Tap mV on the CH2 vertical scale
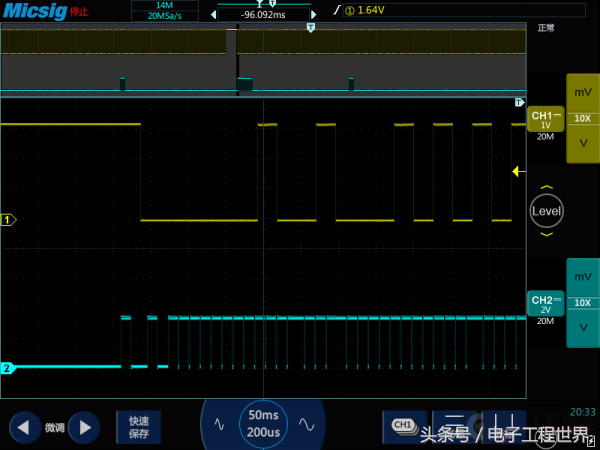The width and height of the screenshot is (600, 450). pos(583,277)
